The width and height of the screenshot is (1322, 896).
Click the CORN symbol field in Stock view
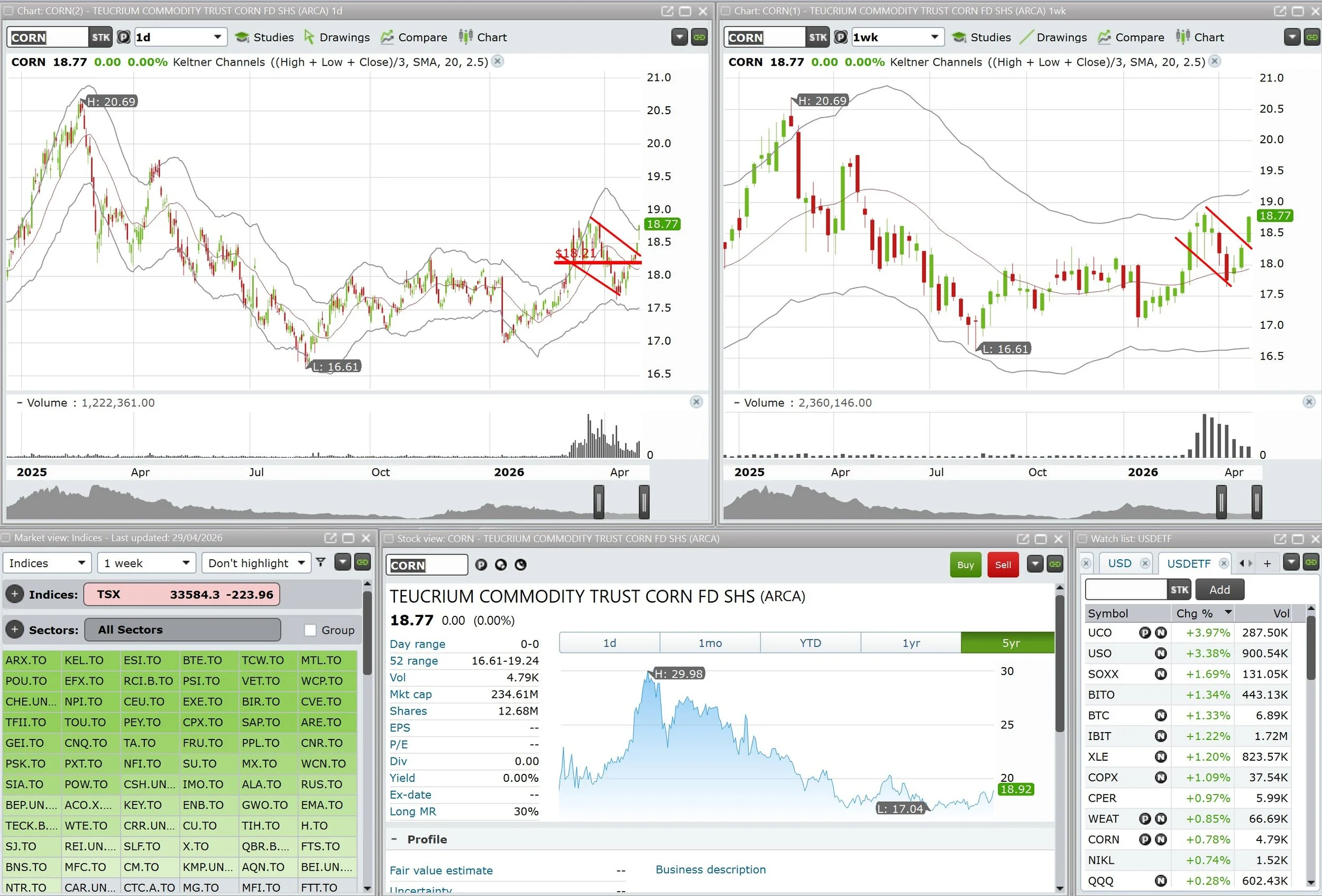coord(426,565)
